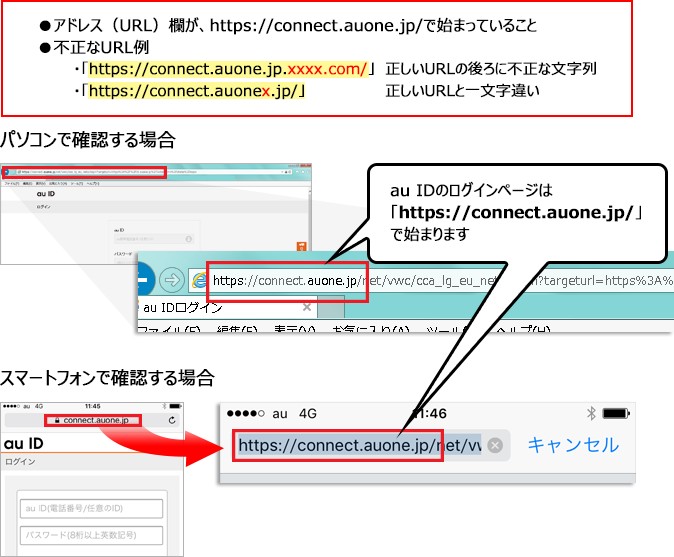Tap the Bluetooth icon in phone status bar
This screenshot has width=674, height=557.
pos(591,413)
